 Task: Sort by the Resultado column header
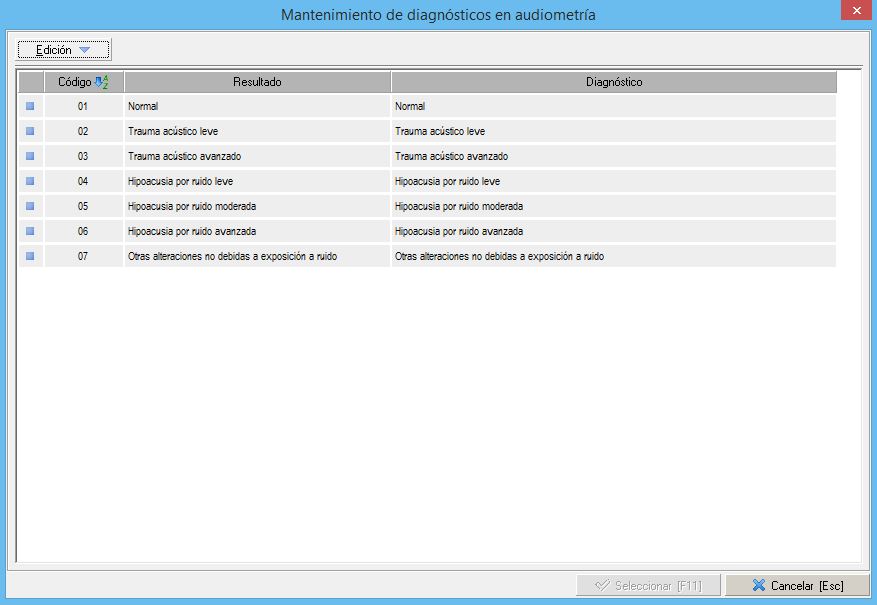[257, 82]
